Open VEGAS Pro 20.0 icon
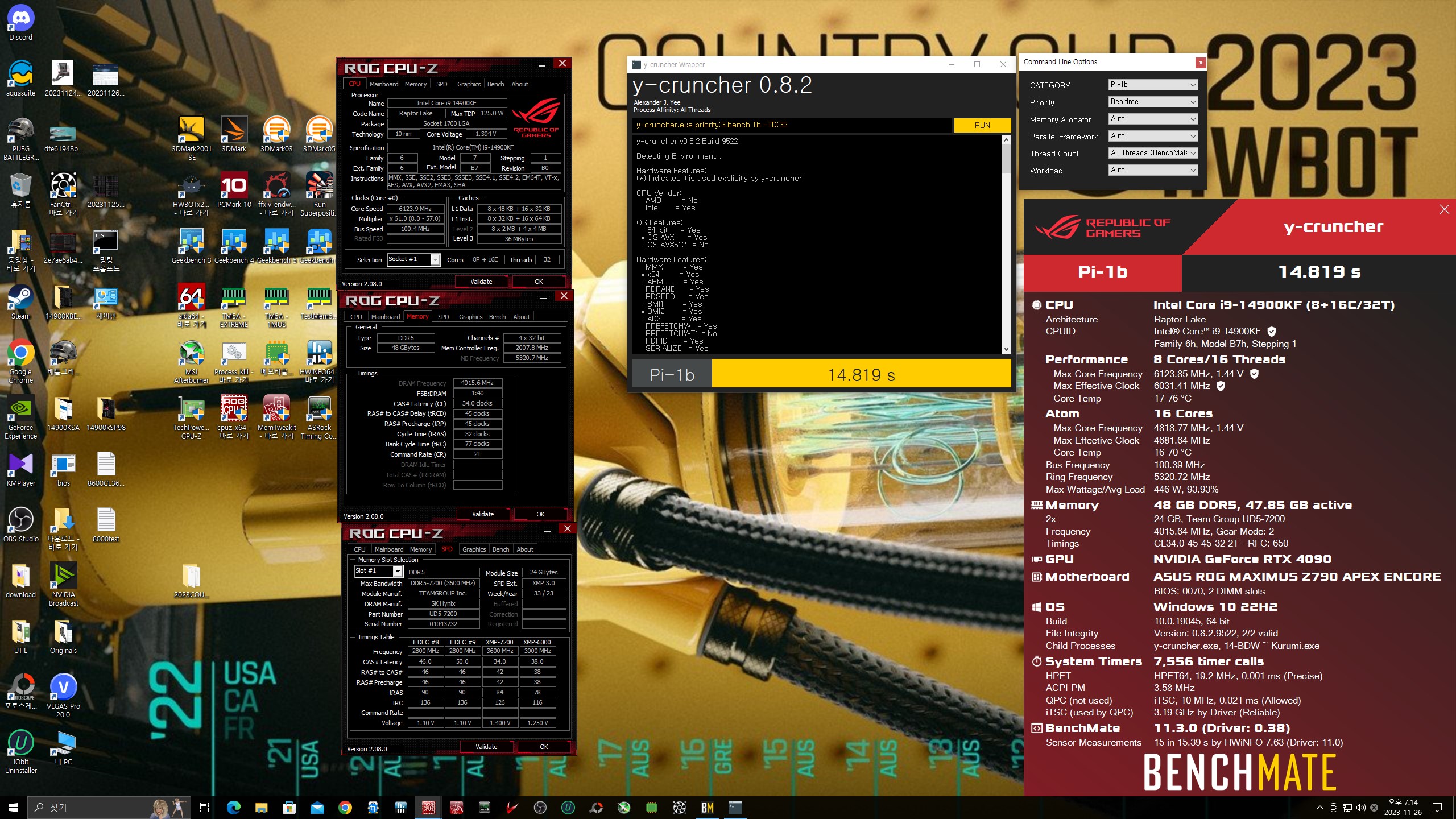The image size is (1456, 819). [x=64, y=696]
